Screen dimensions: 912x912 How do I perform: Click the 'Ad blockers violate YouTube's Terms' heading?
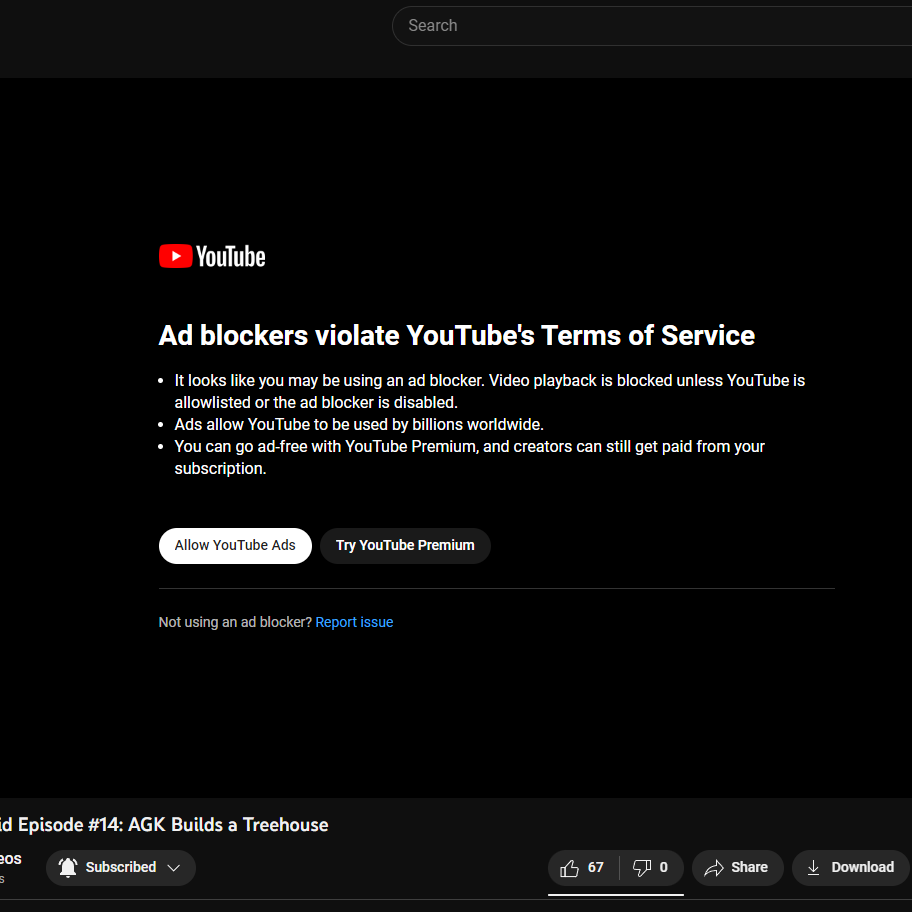(x=456, y=336)
